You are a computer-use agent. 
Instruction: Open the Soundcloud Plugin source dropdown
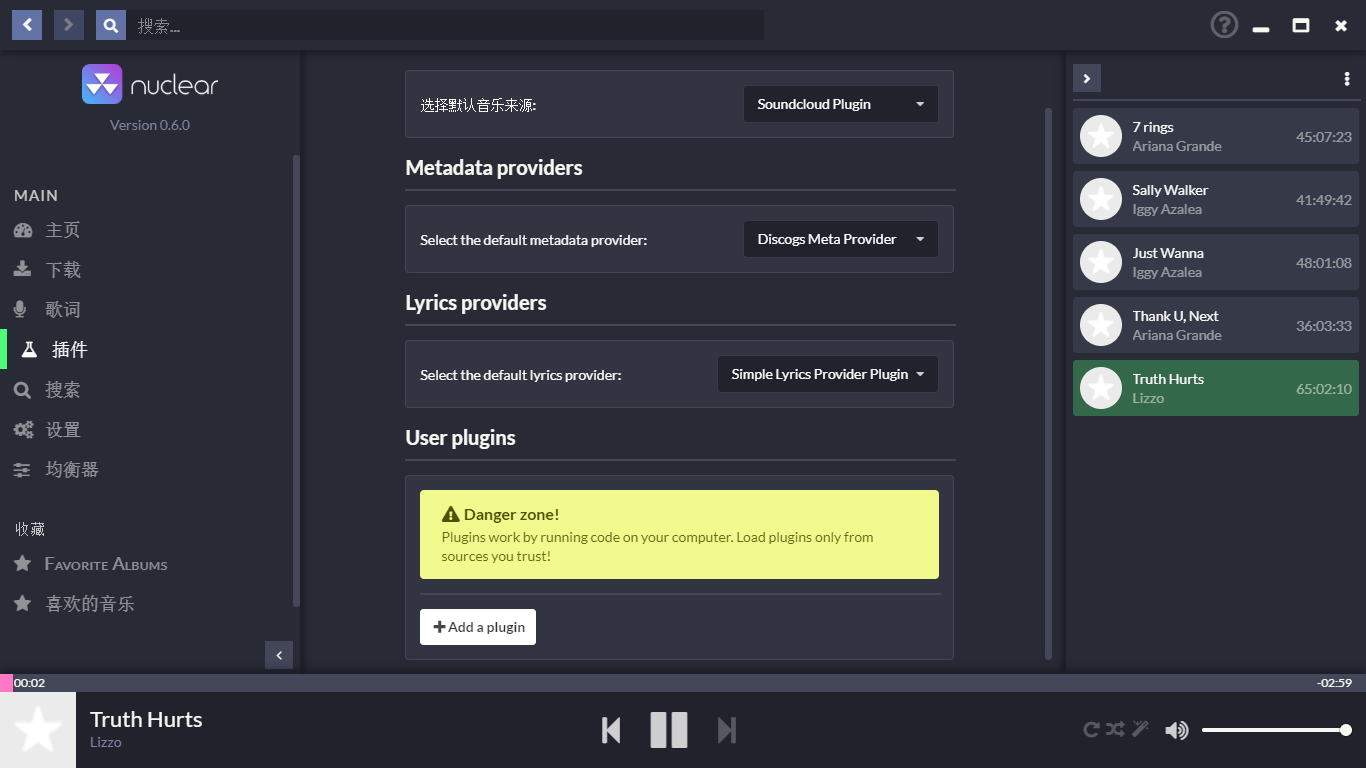coord(841,104)
